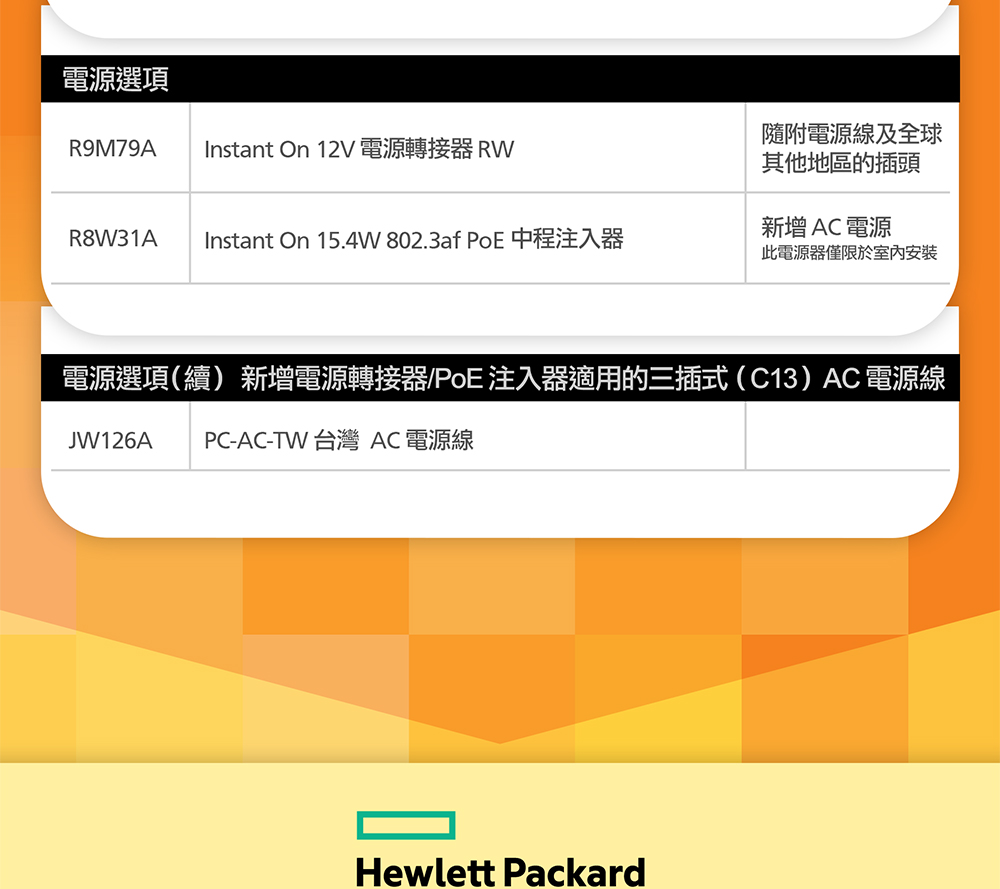Click the 隨附電源線及全球 note text
The height and width of the screenshot is (889, 1000).
click(x=851, y=134)
